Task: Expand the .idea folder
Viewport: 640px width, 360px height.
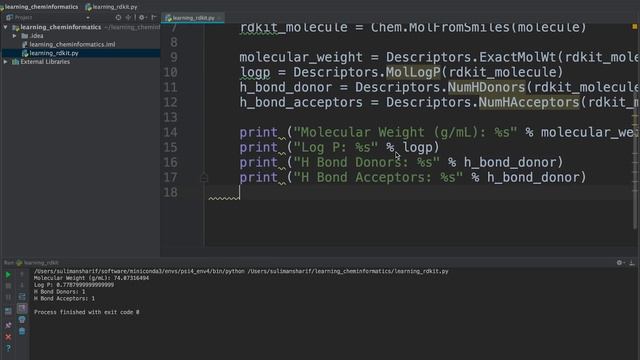Action: point(15,36)
